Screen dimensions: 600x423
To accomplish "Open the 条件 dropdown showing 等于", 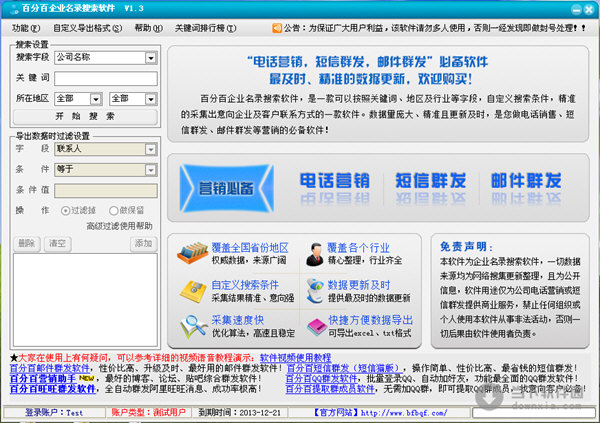I will (x=150, y=168).
